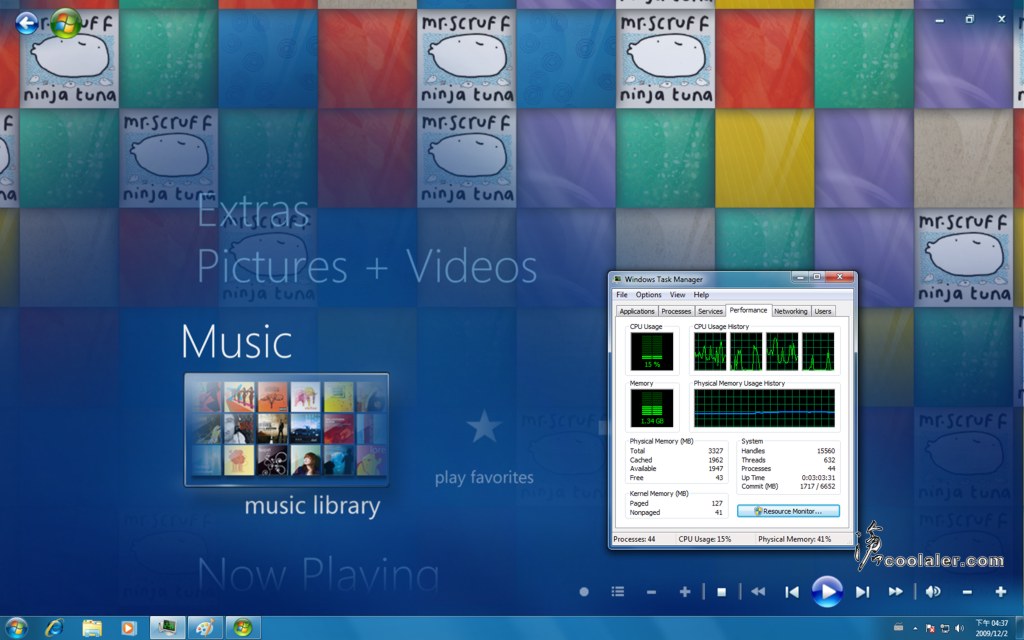The width and height of the screenshot is (1024, 640).
Task: Select Pictures + Videos menu heading
Action: point(367,266)
